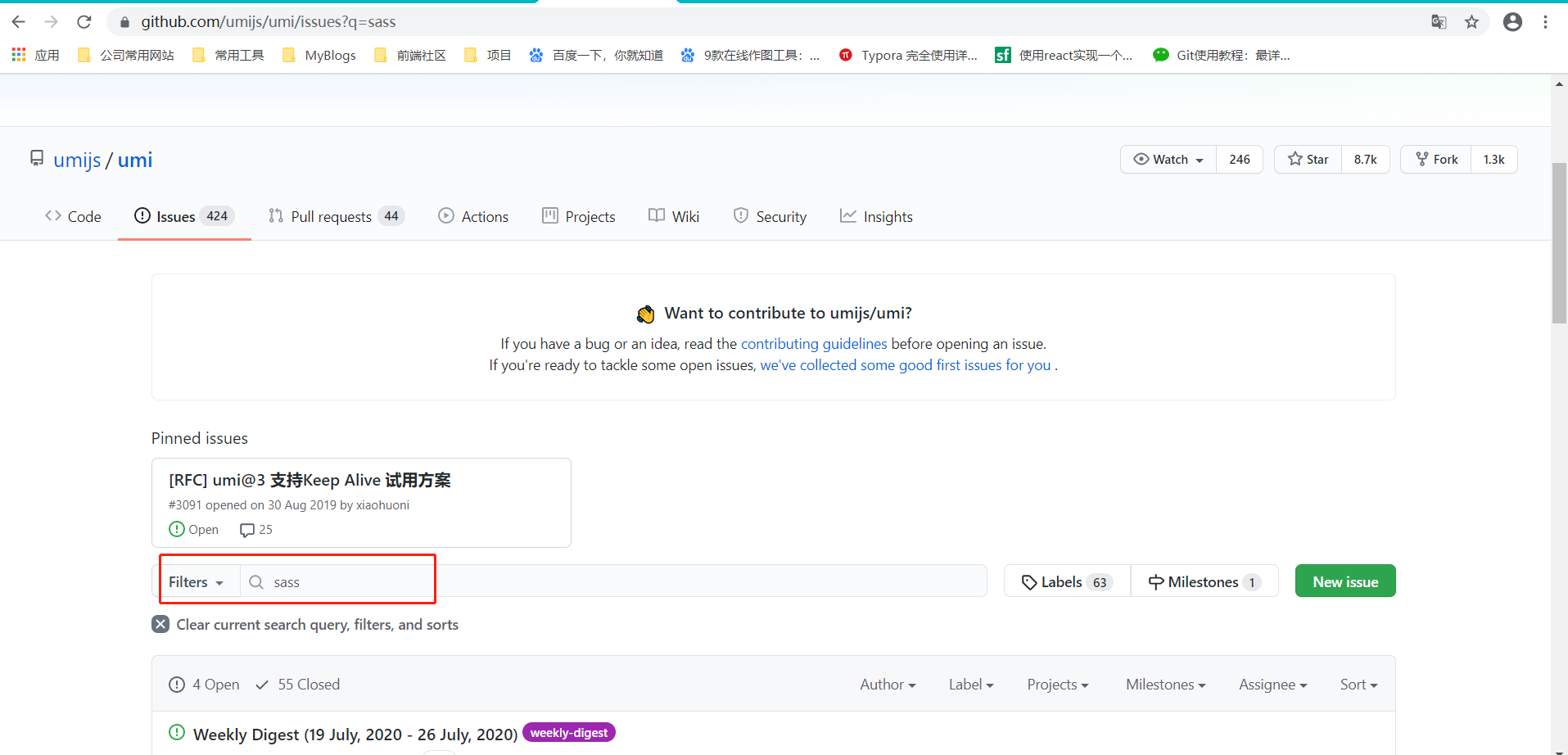Screen dimensions: 1568x755
Task: Switch to the Security tab
Action: coord(770,216)
